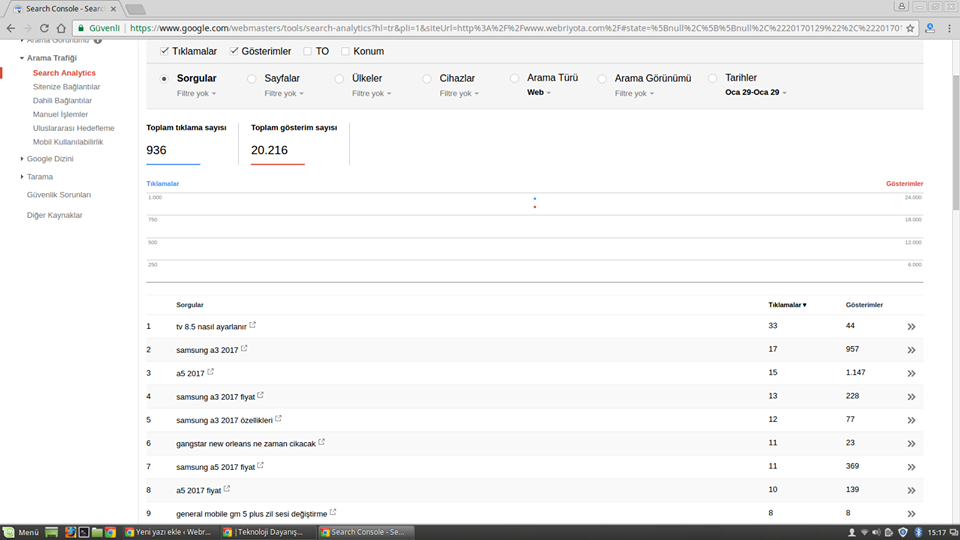Open the 'Oca 29-Oca 29' date range dropdown
This screenshot has width=960, height=540.
[x=756, y=92]
